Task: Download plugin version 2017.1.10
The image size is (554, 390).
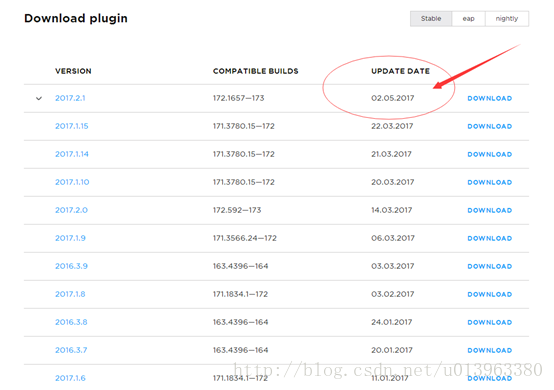Action: coord(489,182)
